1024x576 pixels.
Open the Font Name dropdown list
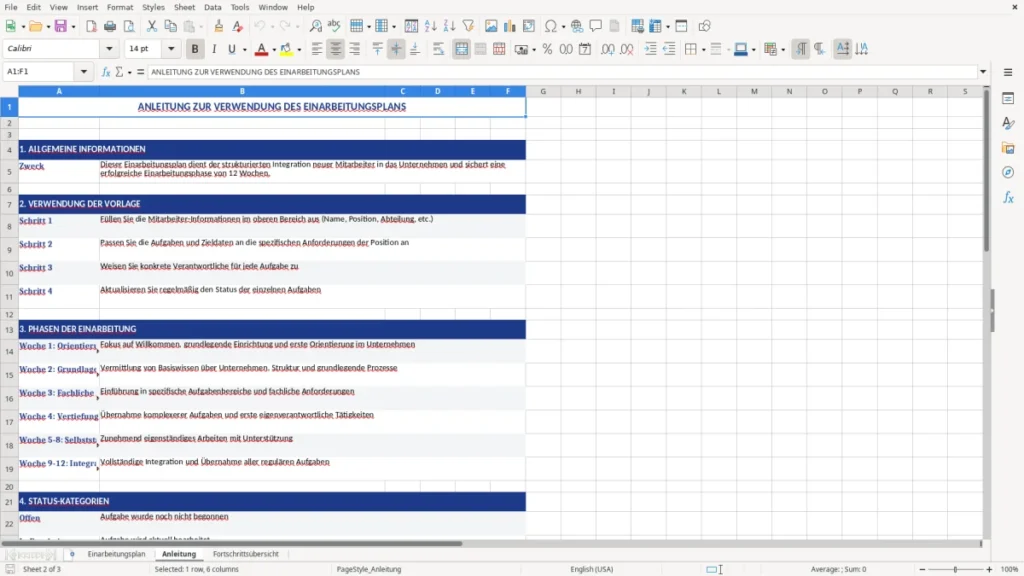point(109,48)
